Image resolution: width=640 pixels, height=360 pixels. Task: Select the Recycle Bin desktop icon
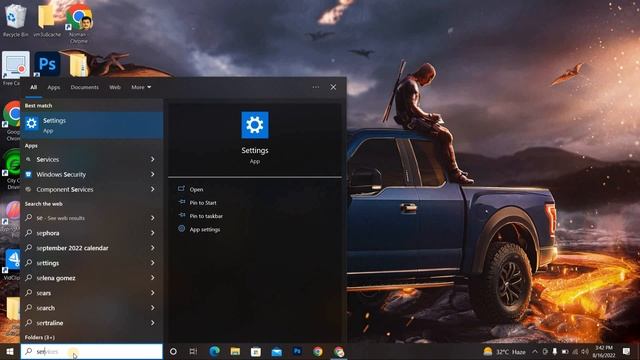point(16,20)
